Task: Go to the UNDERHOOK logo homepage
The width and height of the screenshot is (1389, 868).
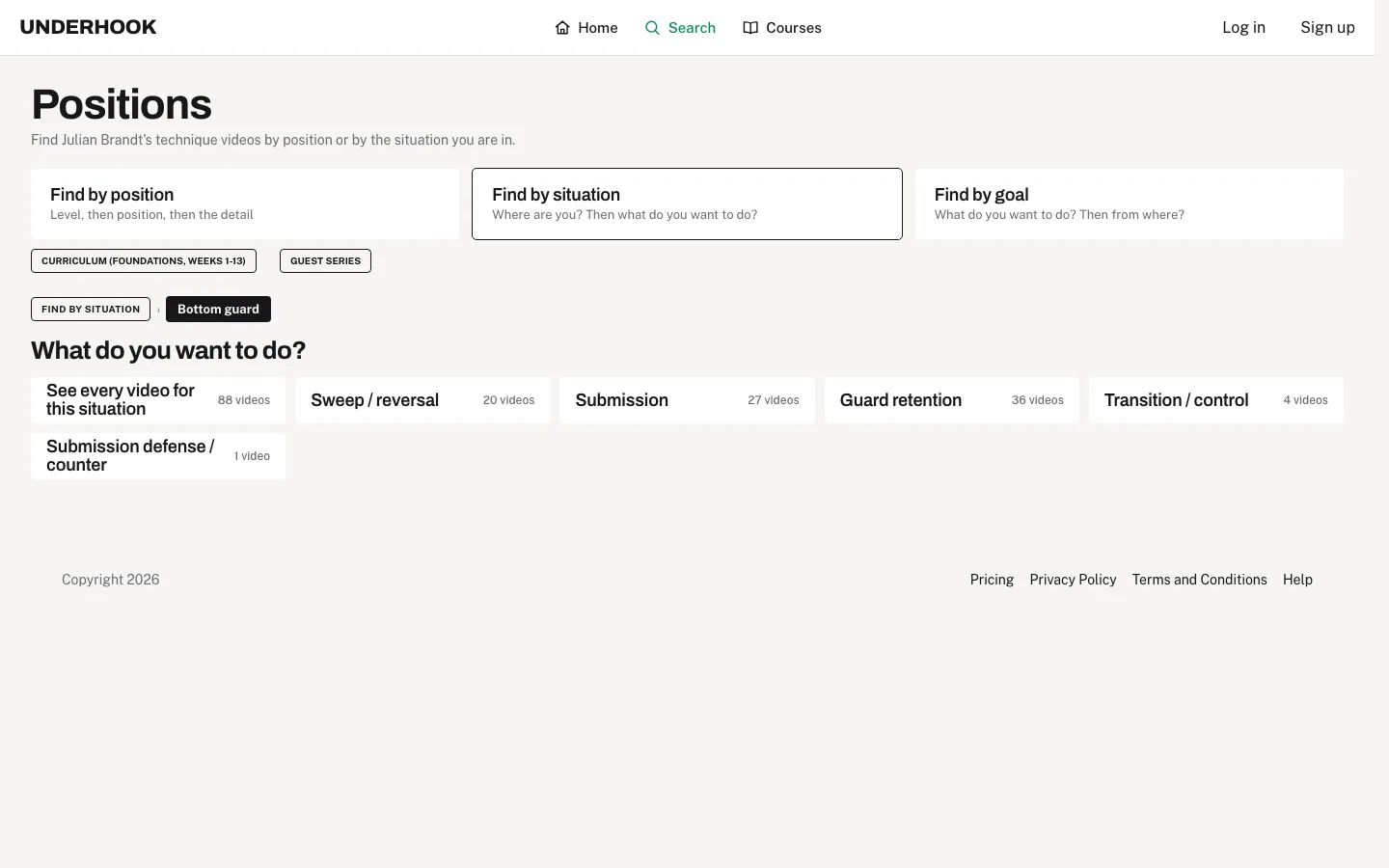Action: pyautogui.click(x=88, y=27)
